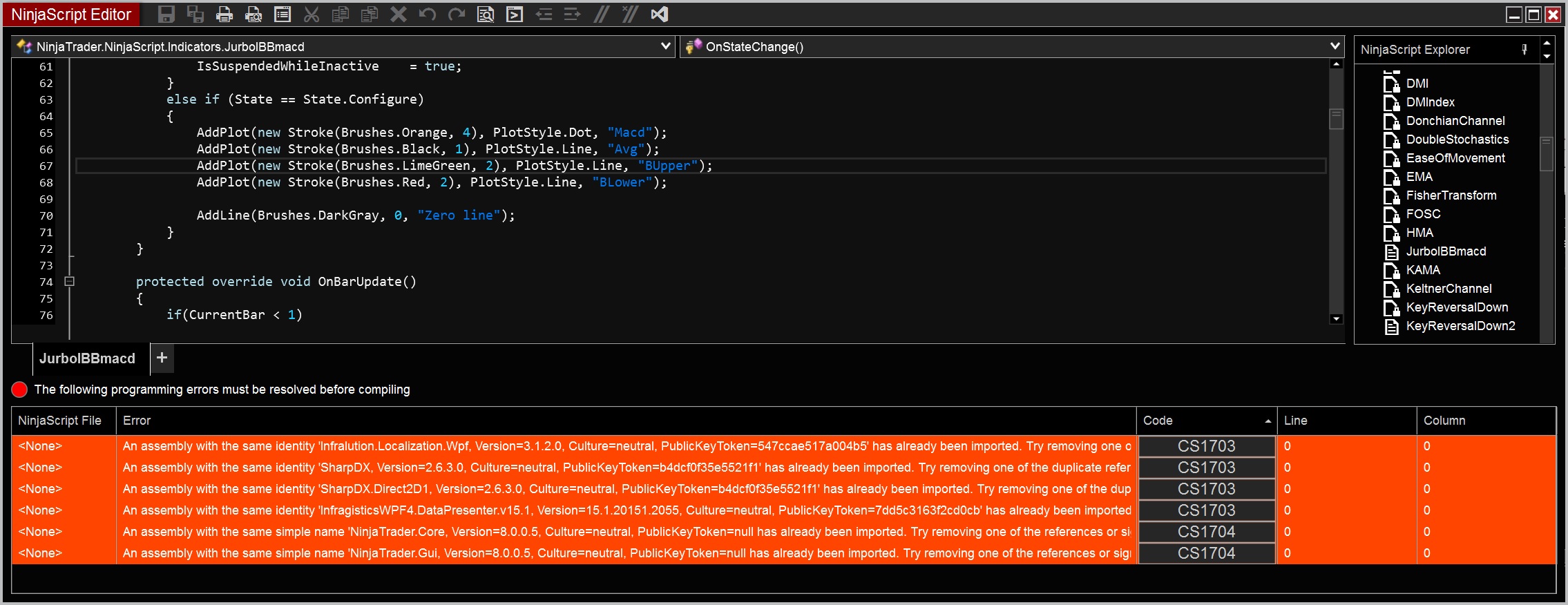Click the NinjaTrader.Core error message

[627, 532]
